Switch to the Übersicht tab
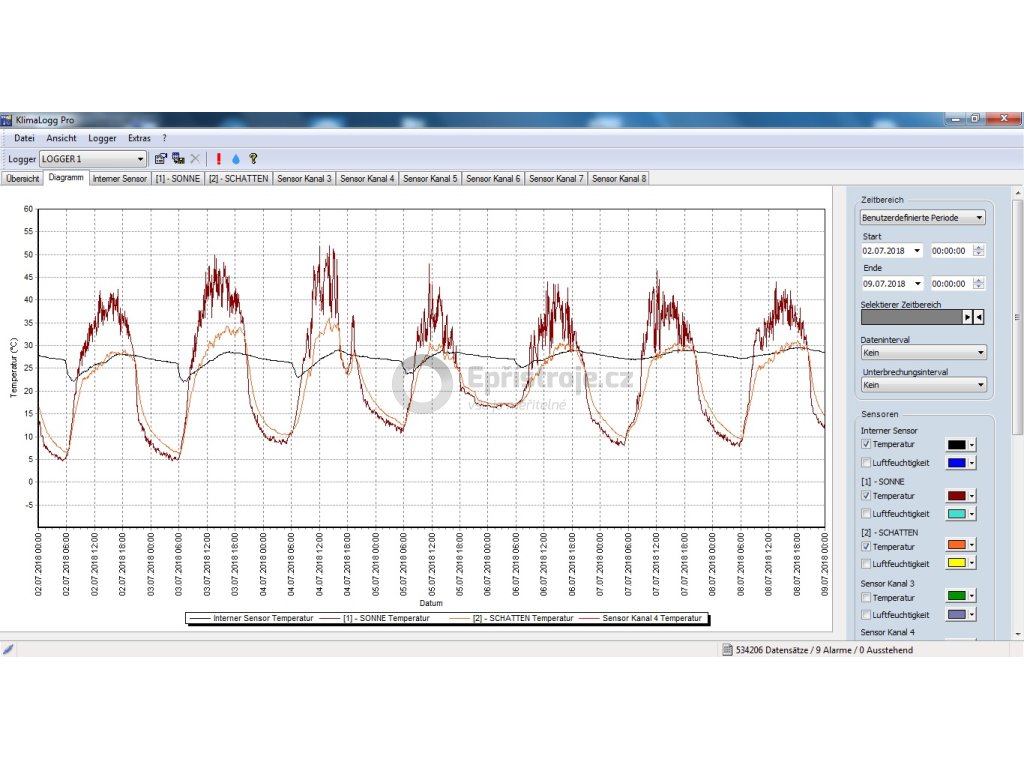1024x768 pixels. [x=22, y=179]
